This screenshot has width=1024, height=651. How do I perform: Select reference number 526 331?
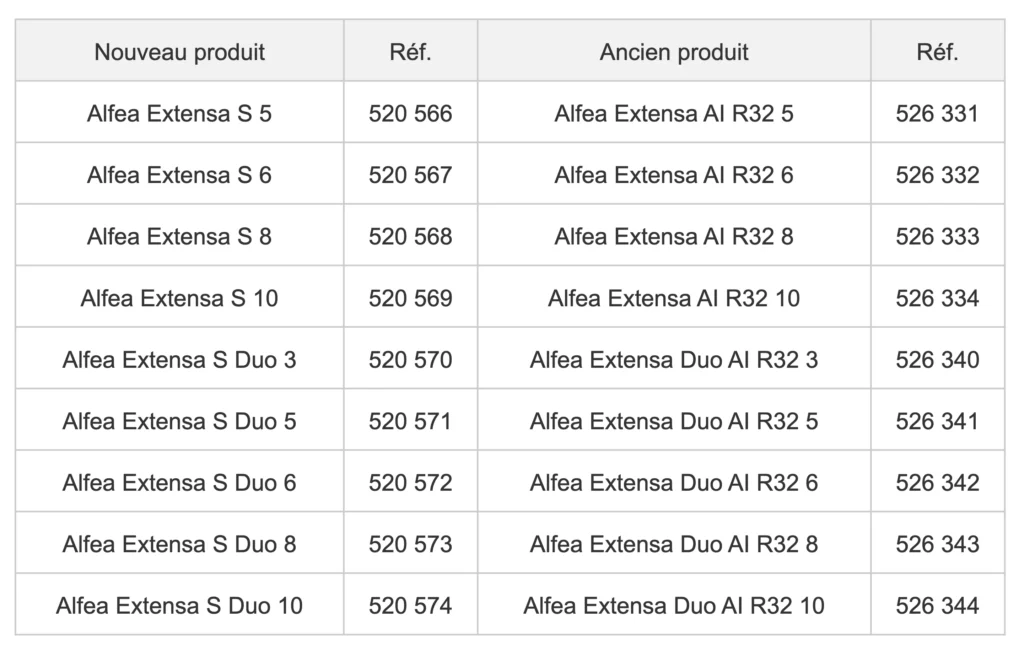[937, 113]
